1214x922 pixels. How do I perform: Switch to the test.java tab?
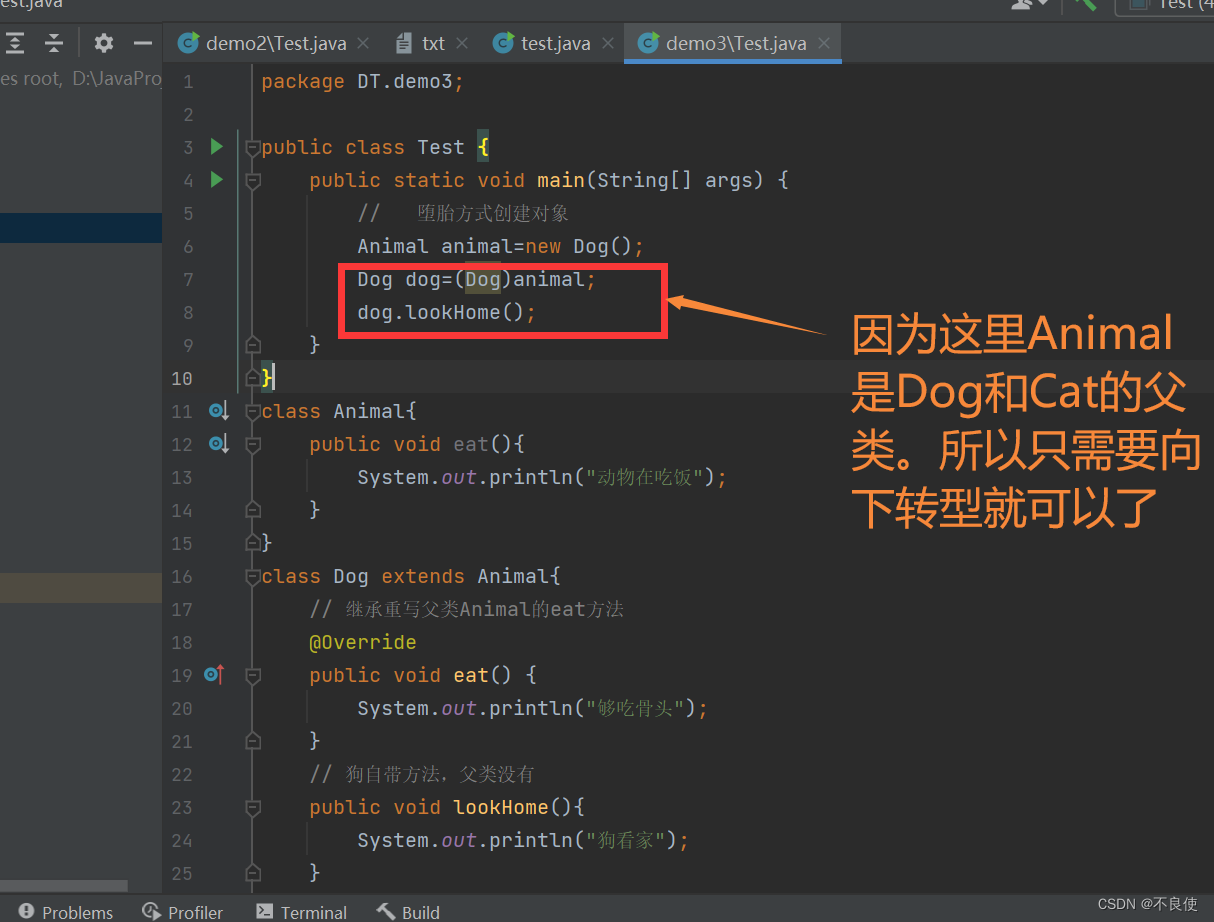tap(555, 44)
